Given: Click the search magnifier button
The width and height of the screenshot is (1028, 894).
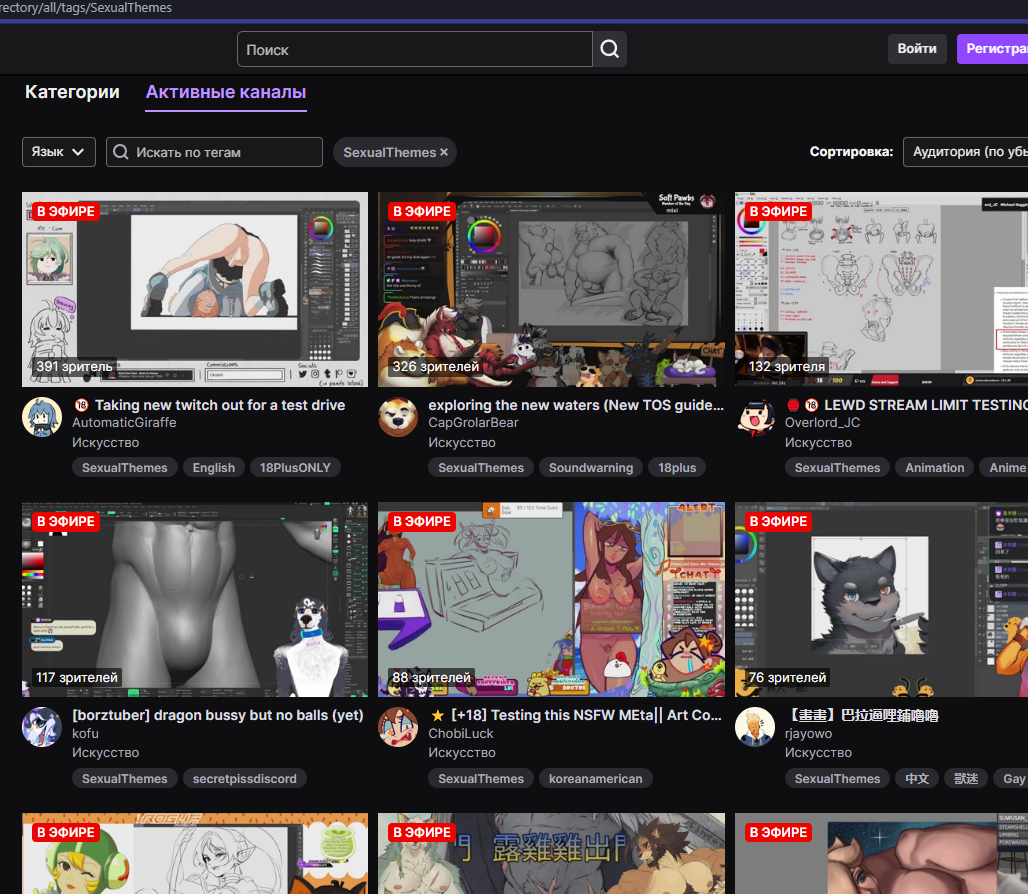Looking at the screenshot, I should 610,49.
